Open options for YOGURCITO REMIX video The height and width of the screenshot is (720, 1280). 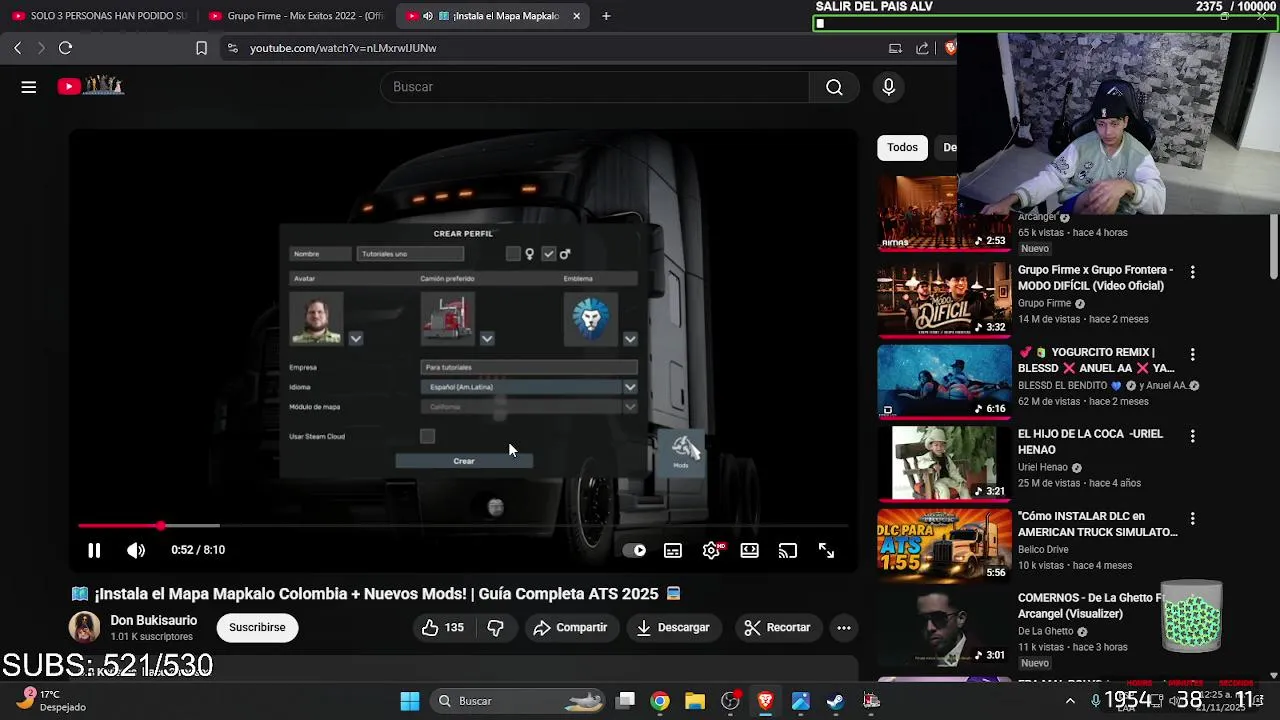pyautogui.click(x=1192, y=354)
